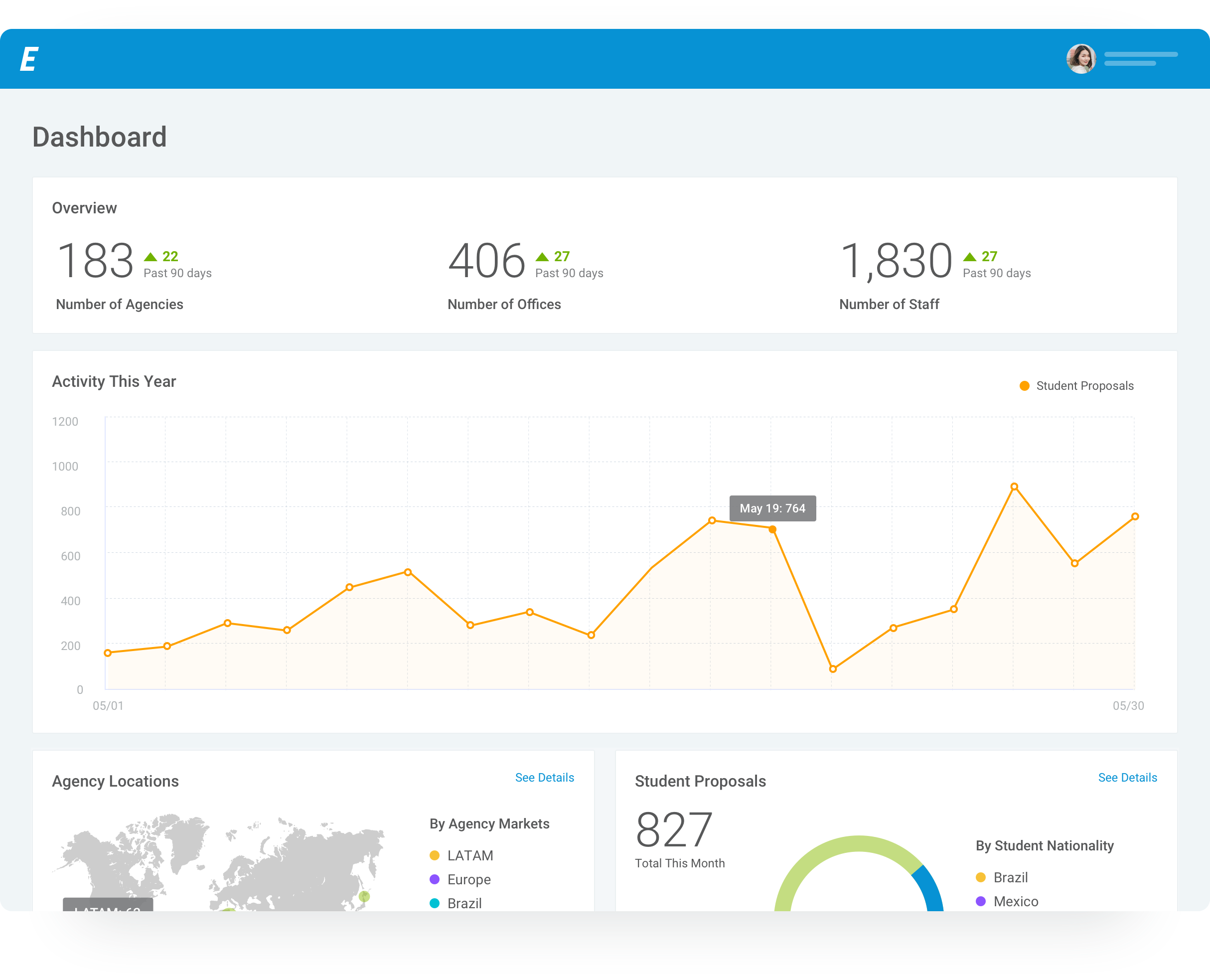Select the Overview section heading
This screenshot has height=980, width=1210.
(85, 207)
